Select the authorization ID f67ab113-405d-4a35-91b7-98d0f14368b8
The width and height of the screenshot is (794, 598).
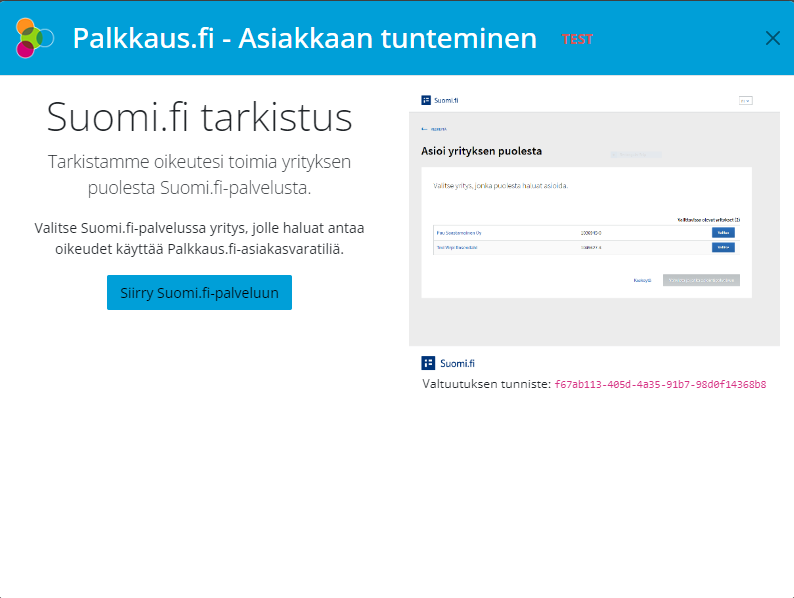point(660,384)
